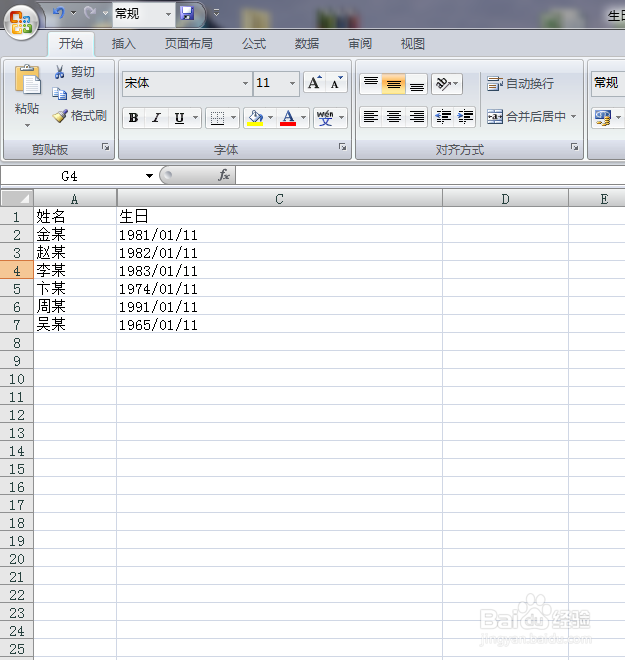Image resolution: width=625 pixels, height=660 pixels.
Task: Open the font size 11 dropdown
Action: (x=293, y=83)
